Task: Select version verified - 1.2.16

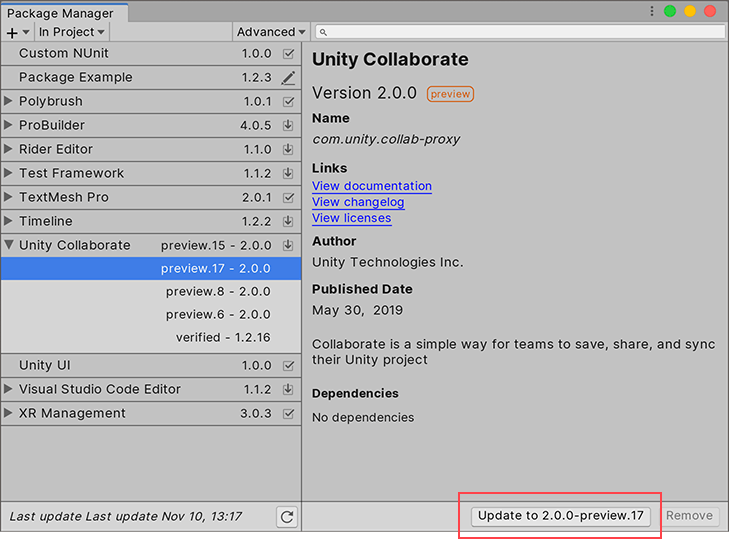Action: [151, 338]
